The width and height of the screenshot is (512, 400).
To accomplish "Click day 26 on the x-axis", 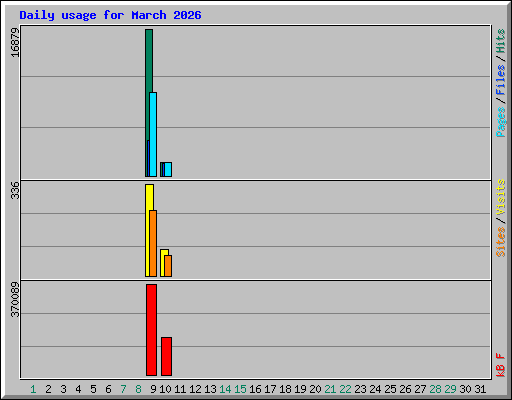I will click(x=405, y=389).
